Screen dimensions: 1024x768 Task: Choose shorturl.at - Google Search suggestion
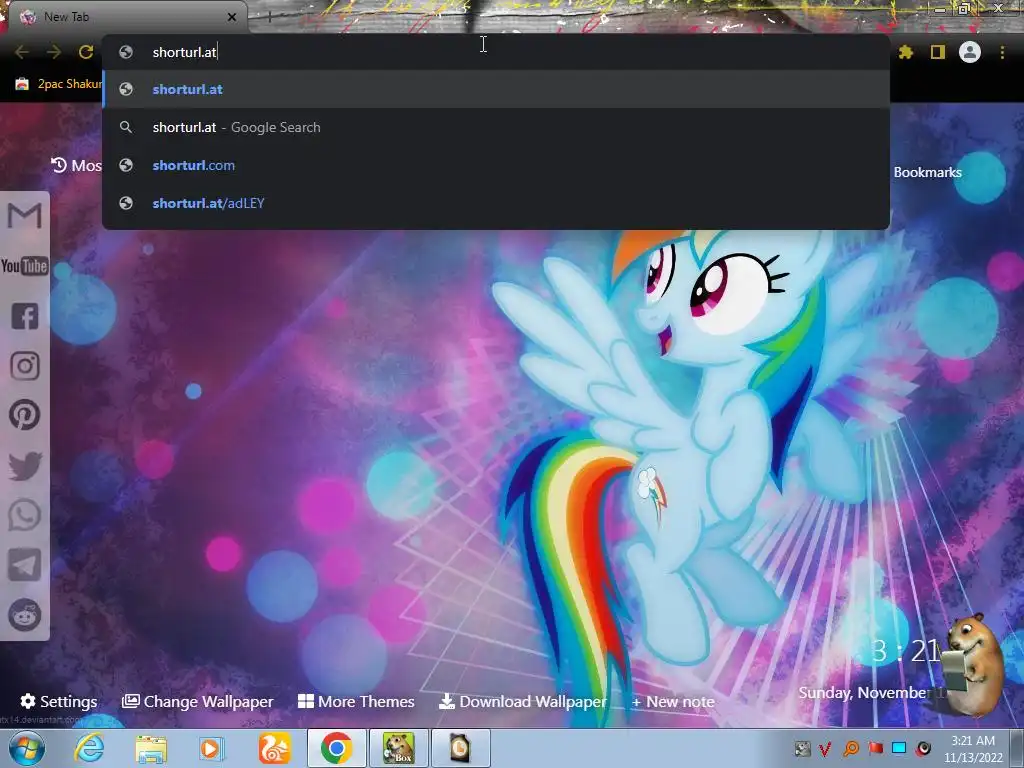click(x=496, y=127)
